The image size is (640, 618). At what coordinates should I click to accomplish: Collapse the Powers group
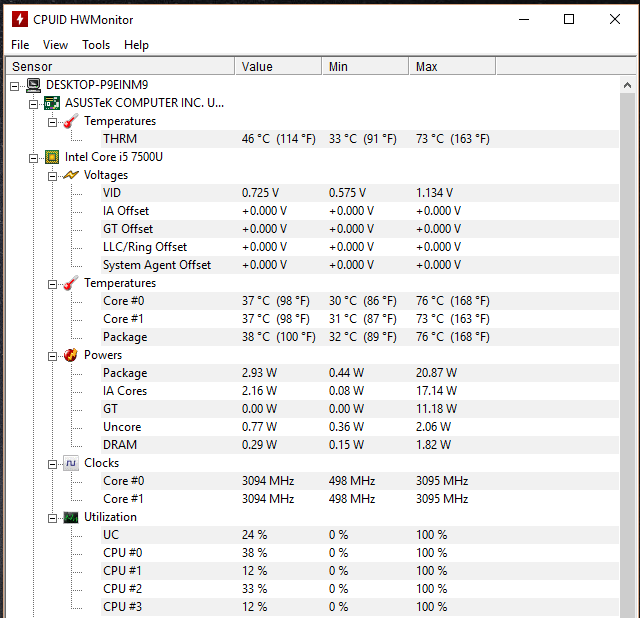(x=52, y=356)
